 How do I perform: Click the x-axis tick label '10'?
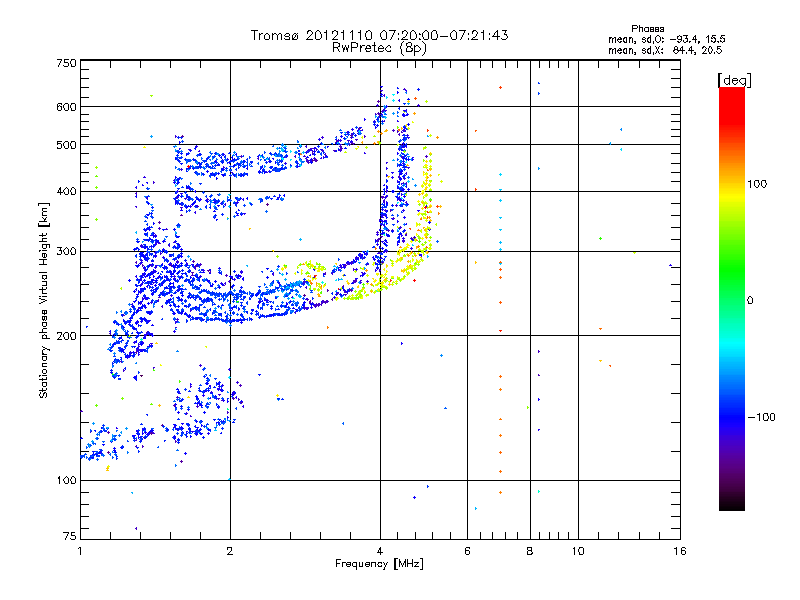[578, 551]
